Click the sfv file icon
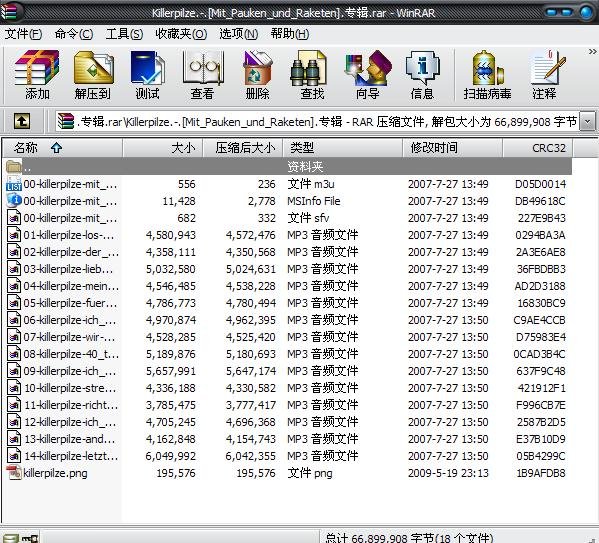The image size is (599, 543). coord(14,218)
